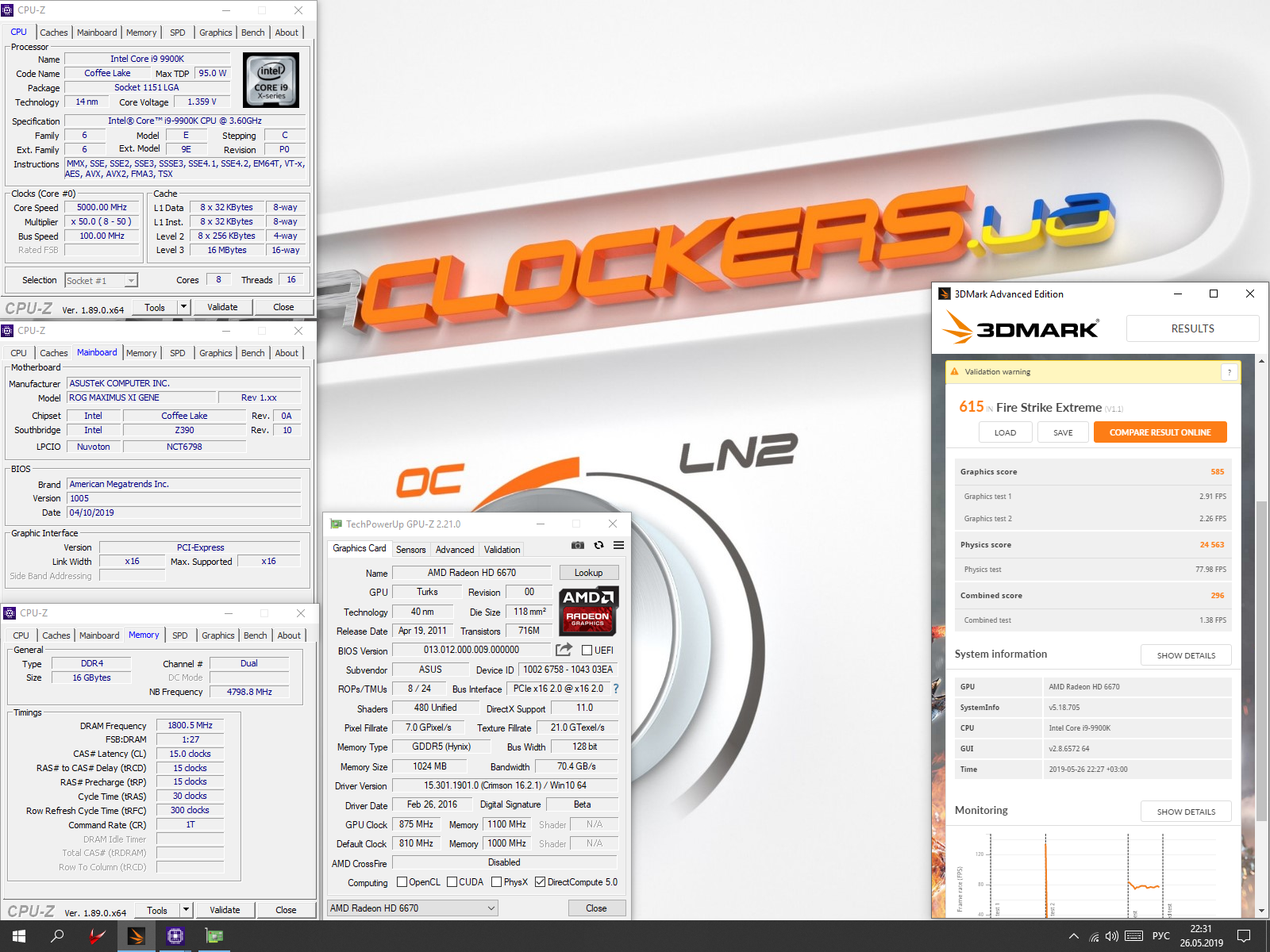This screenshot has width=1270, height=952.
Task: Click the 3DMark title bar icon
Action: (945, 294)
